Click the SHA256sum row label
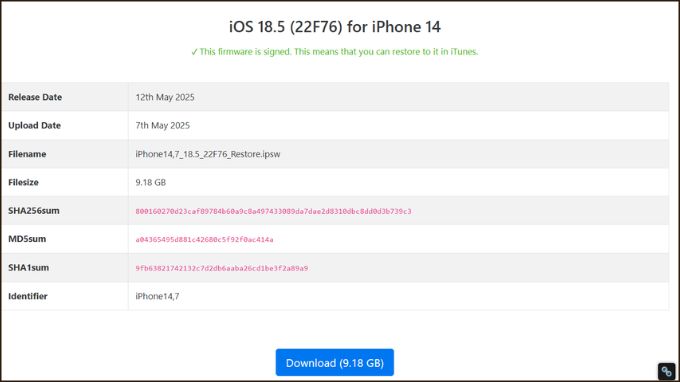680x382 pixels. [34, 211]
